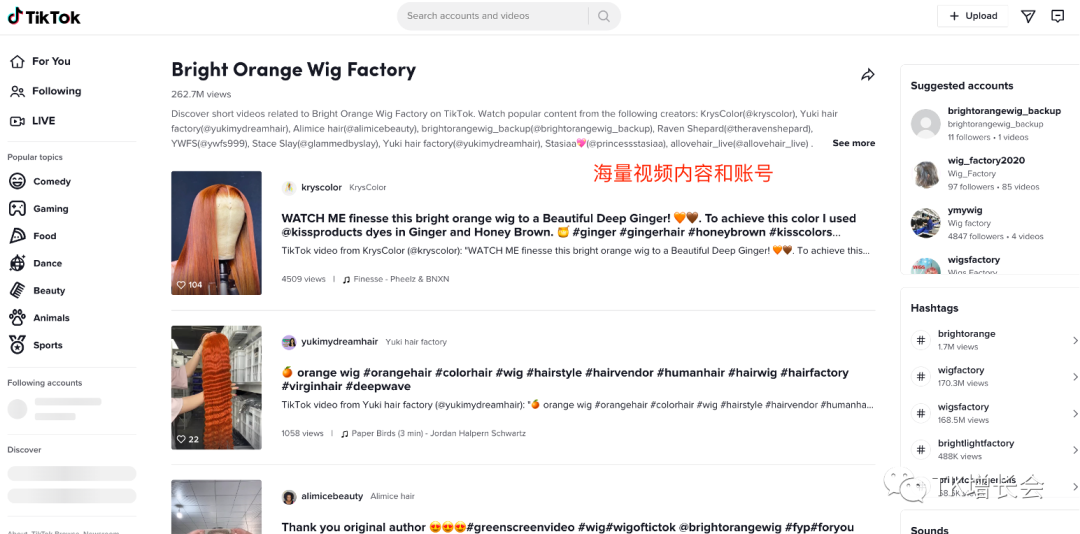Click the TikTok logo
This screenshot has width=1080, height=534.
coord(44,17)
